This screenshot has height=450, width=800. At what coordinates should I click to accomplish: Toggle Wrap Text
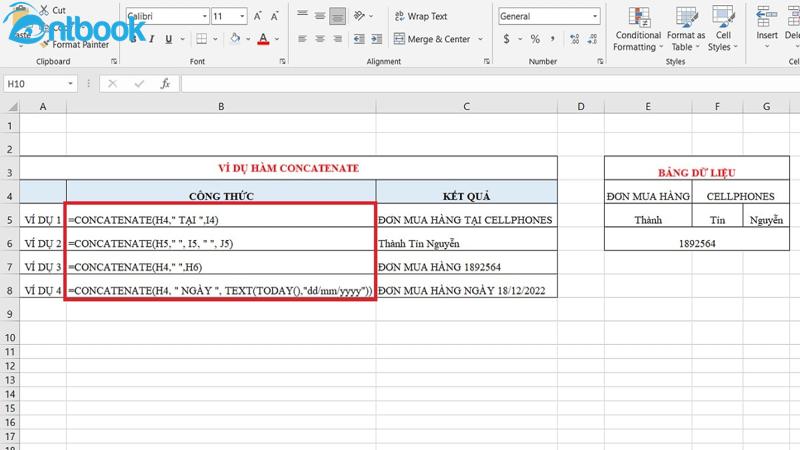[421, 16]
